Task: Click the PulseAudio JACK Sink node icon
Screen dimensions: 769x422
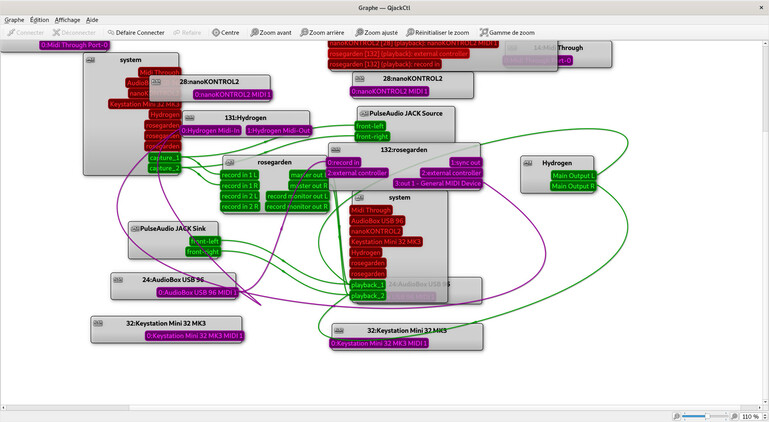Action: pyautogui.click(x=135, y=229)
